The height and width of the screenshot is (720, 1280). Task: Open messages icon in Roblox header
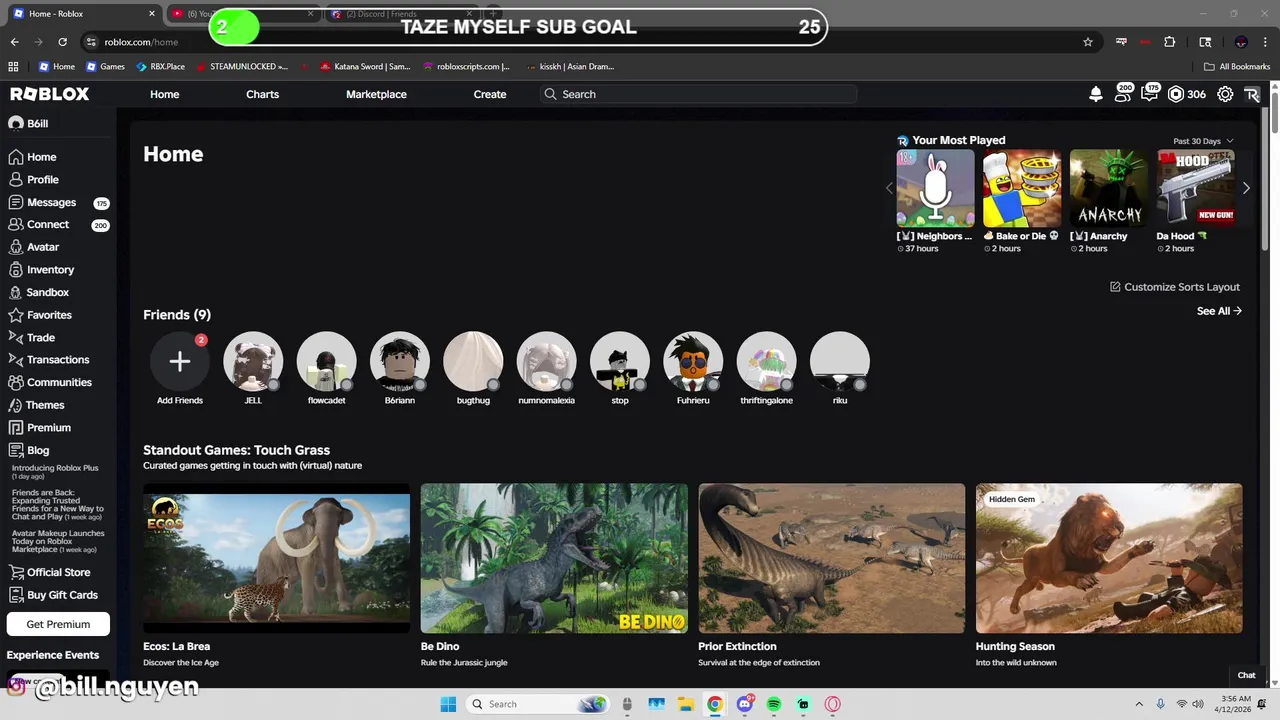tap(1149, 94)
